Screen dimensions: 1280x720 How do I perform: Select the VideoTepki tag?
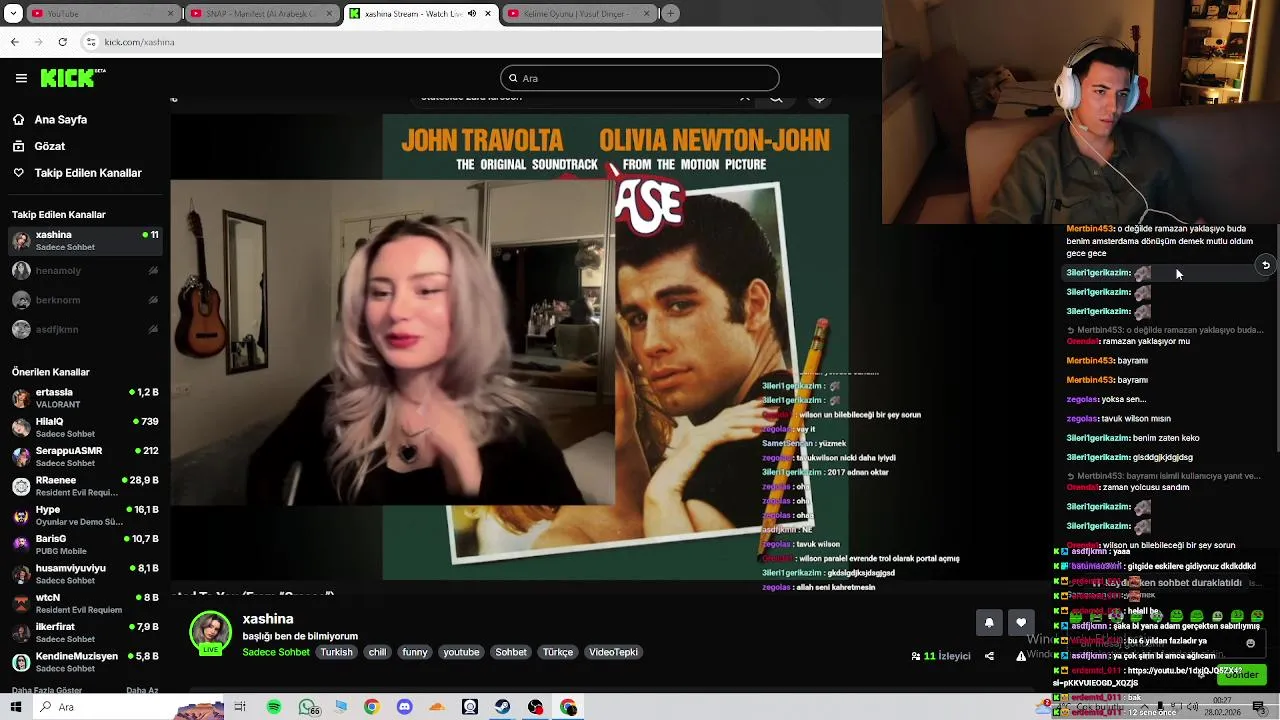[x=613, y=652]
